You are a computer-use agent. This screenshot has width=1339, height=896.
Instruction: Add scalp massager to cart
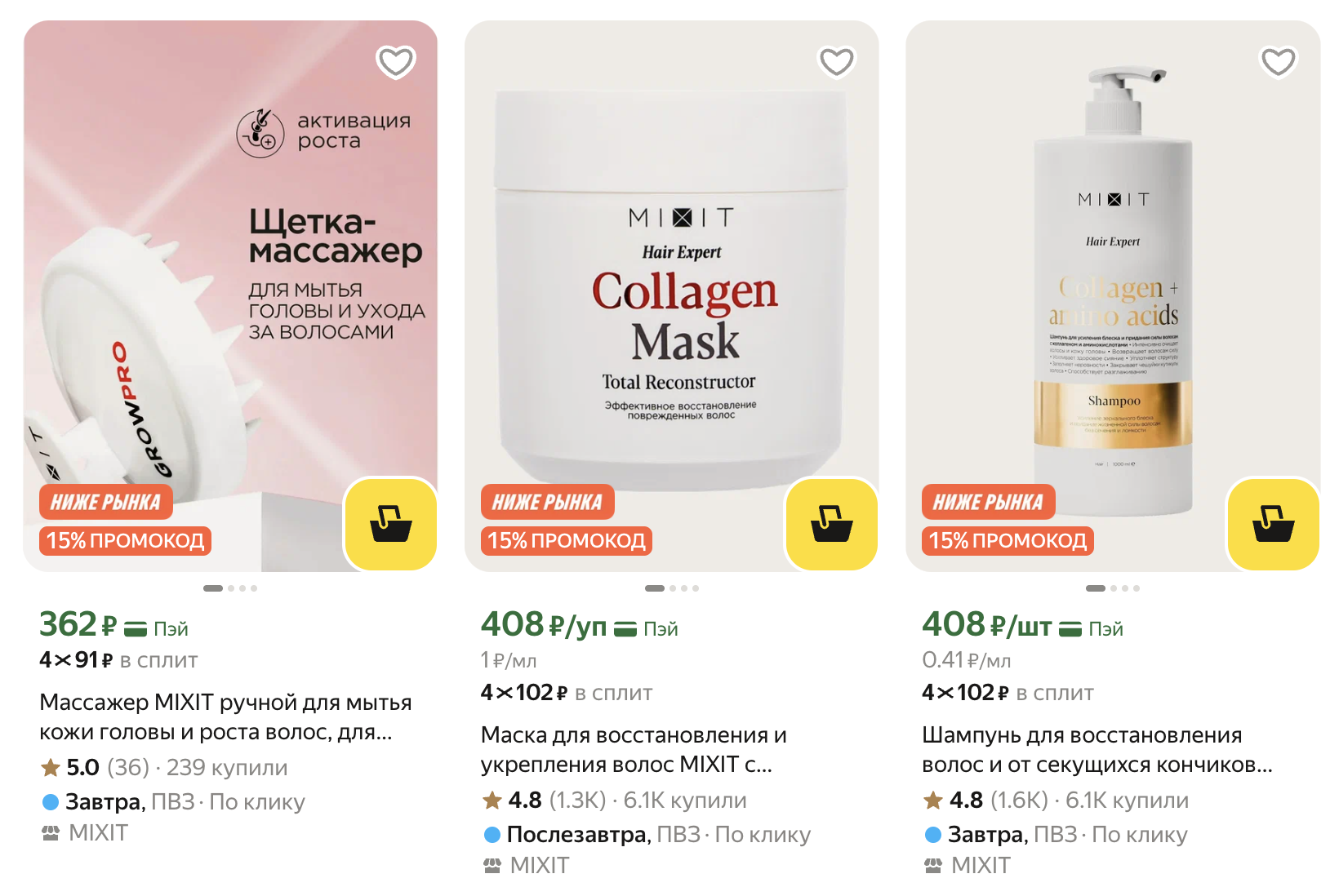point(391,524)
